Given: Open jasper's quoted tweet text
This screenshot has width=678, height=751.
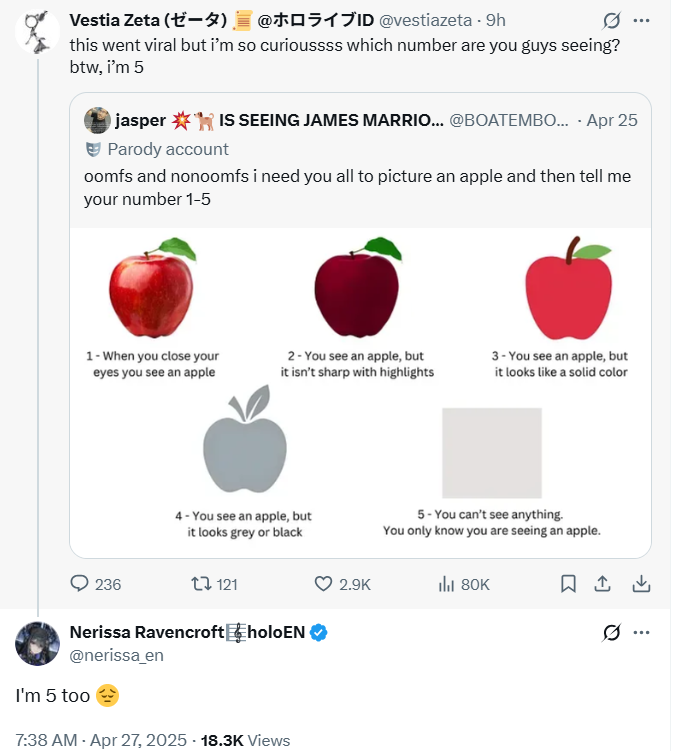Looking at the screenshot, I should [358, 187].
